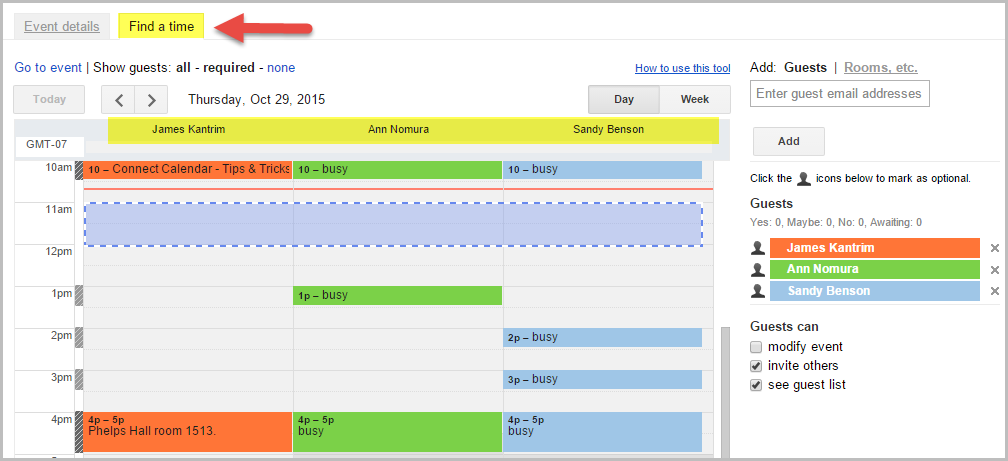Toggle the person icon next to Sandy Benson

pyautogui.click(x=758, y=291)
